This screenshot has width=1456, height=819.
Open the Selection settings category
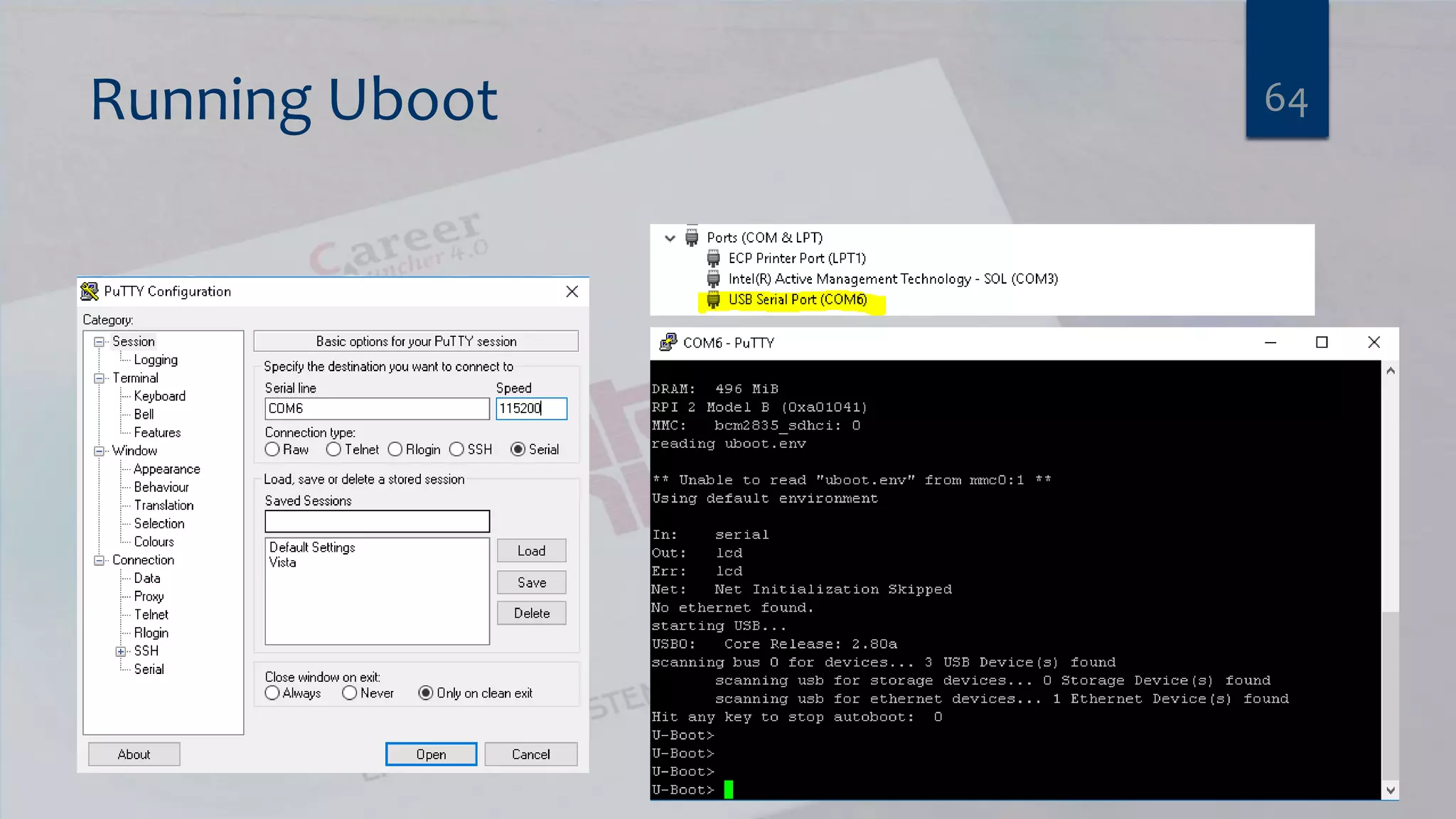159,524
